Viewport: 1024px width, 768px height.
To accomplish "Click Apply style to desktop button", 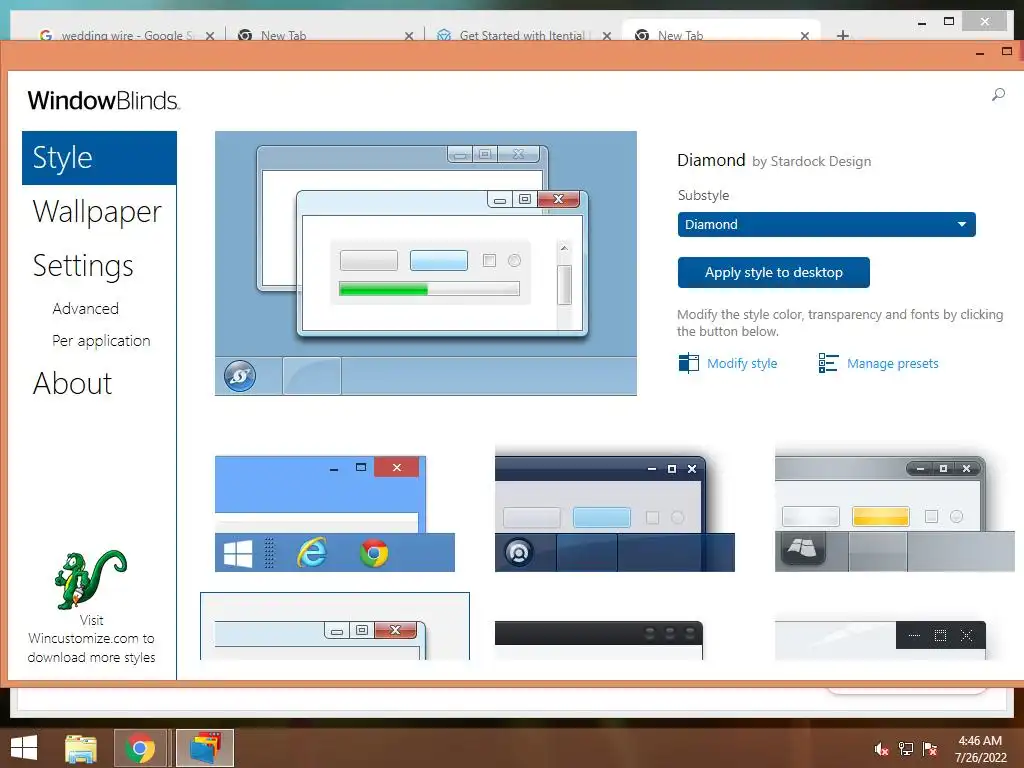I will click(x=773, y=272).
